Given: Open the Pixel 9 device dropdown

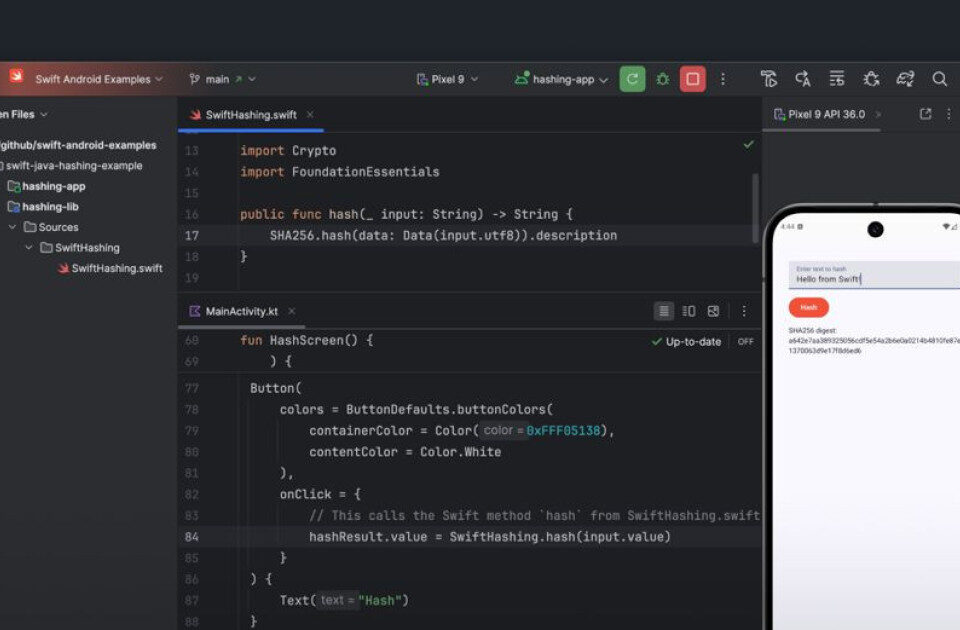Looking at the screenshot, I should [447, 79].
